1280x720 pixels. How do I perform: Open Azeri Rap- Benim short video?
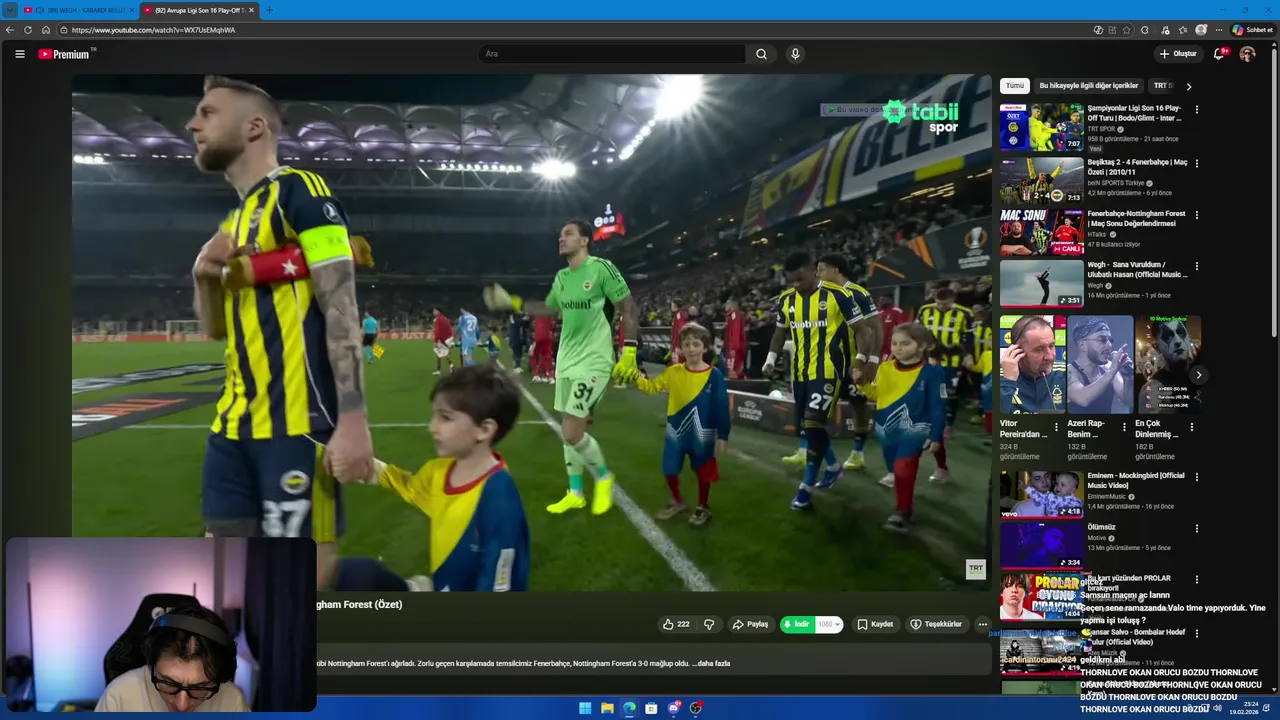(x=1100, y=365)
